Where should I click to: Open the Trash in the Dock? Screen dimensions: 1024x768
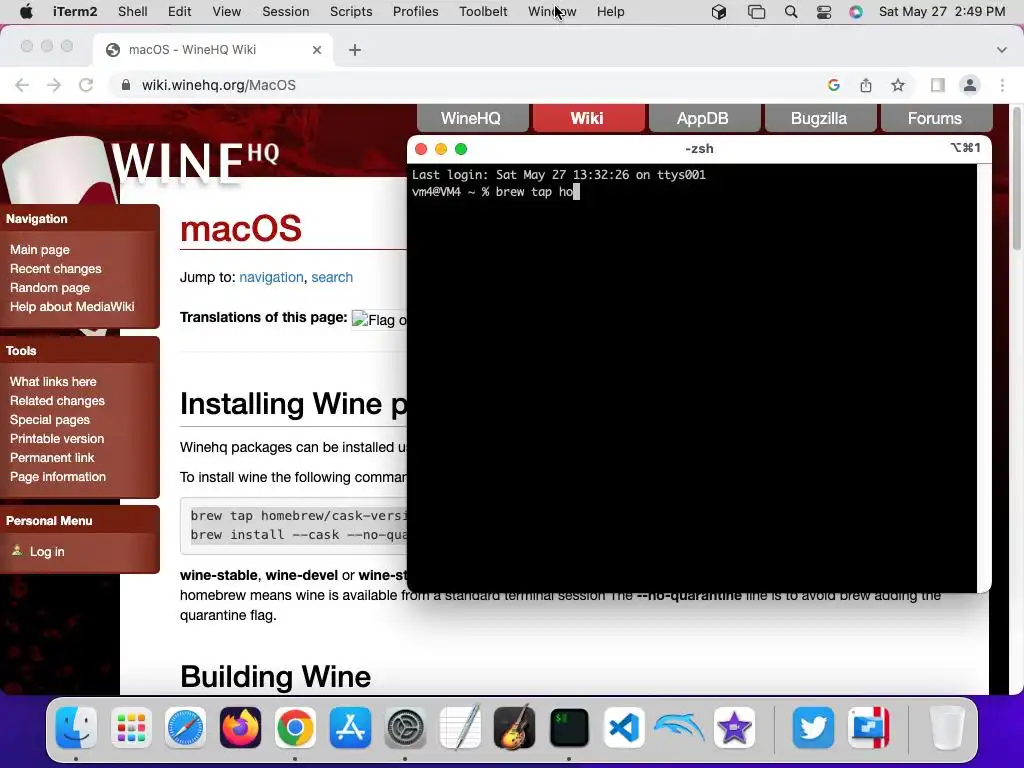pyautogui.click(x=947, y=728)
